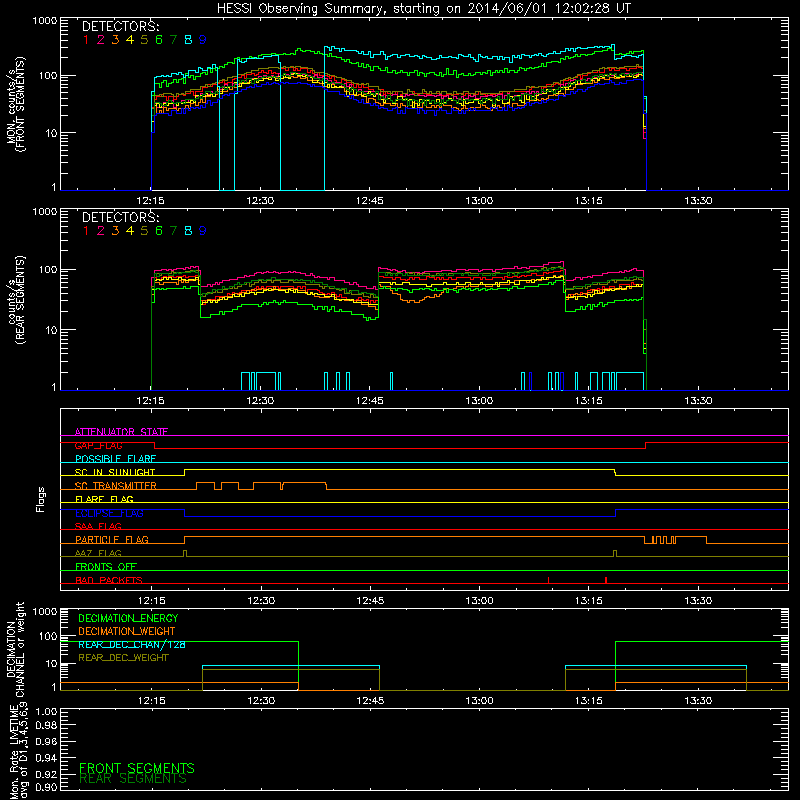The width and height of the screenshot is (800, 800).
Task: Select orange detector 3 in front segments legend
Action: pos(115,39)
